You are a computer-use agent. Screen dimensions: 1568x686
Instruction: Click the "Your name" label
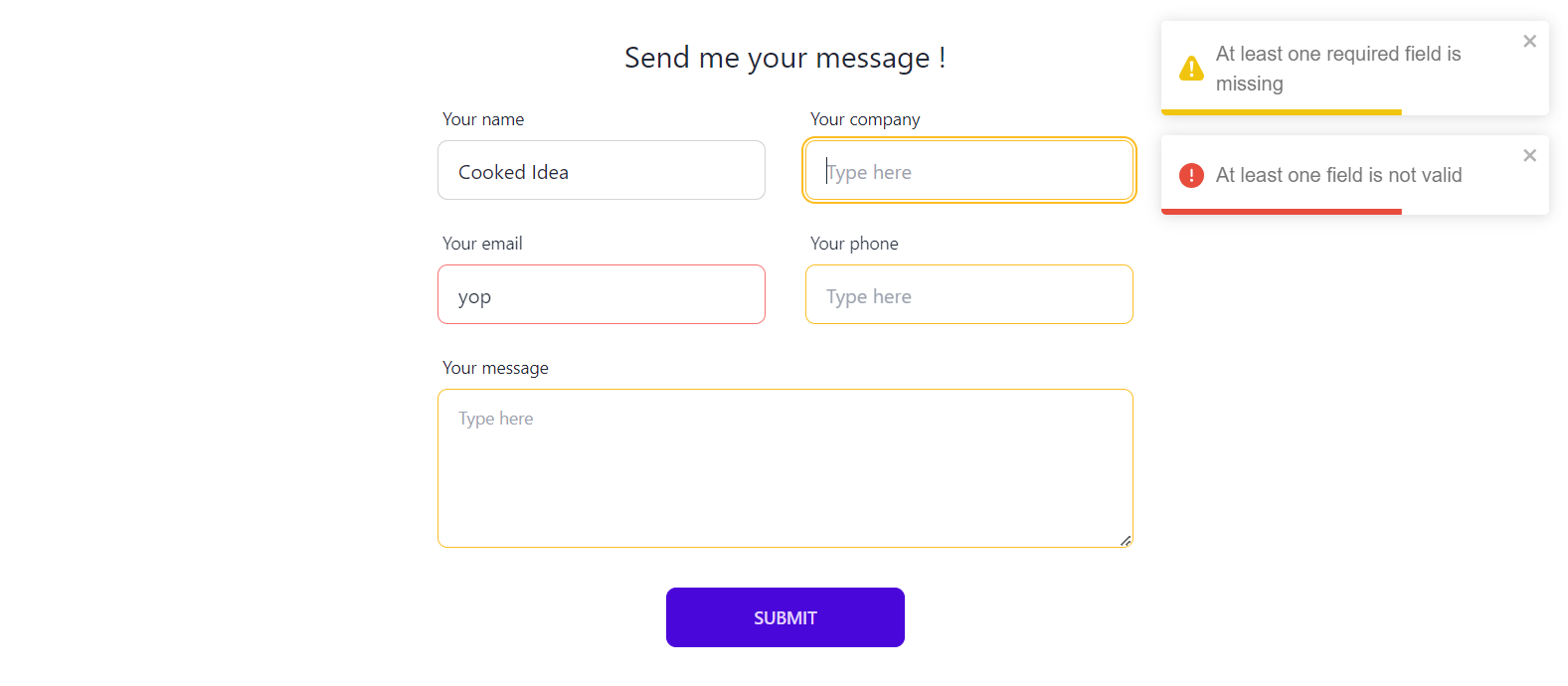coord(483,119)
